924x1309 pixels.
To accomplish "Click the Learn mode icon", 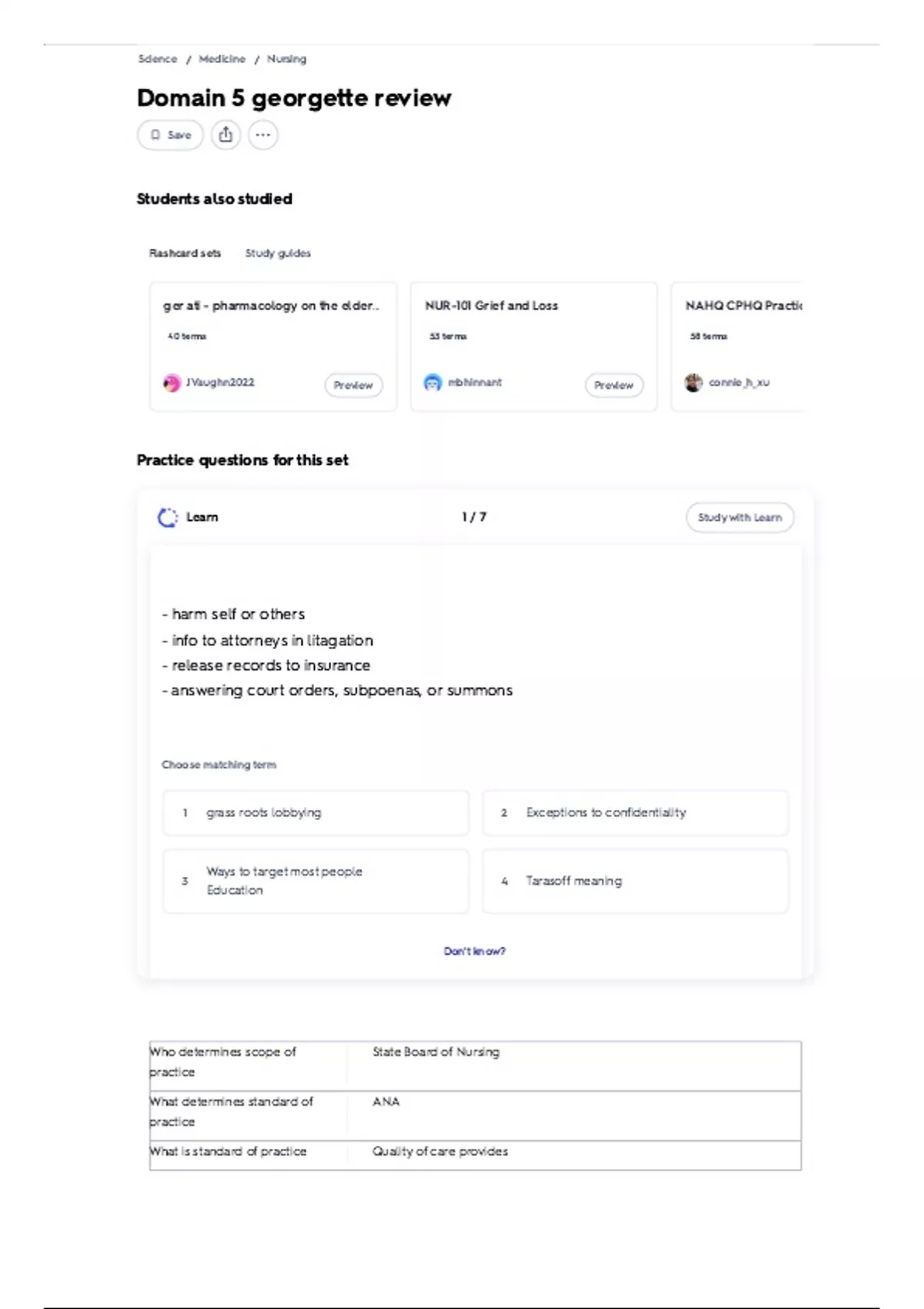I will pos(167,517).
